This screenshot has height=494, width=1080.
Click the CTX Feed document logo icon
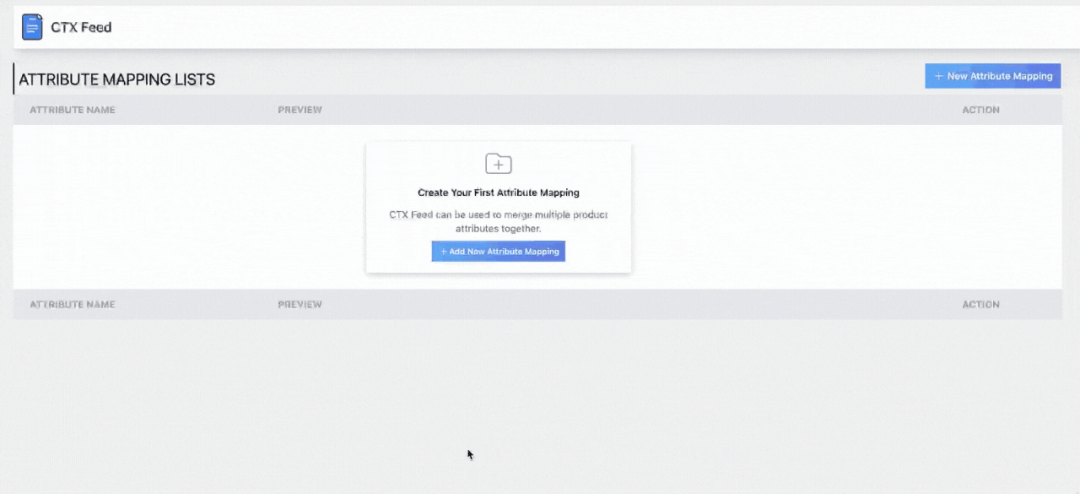click(33, 27)
